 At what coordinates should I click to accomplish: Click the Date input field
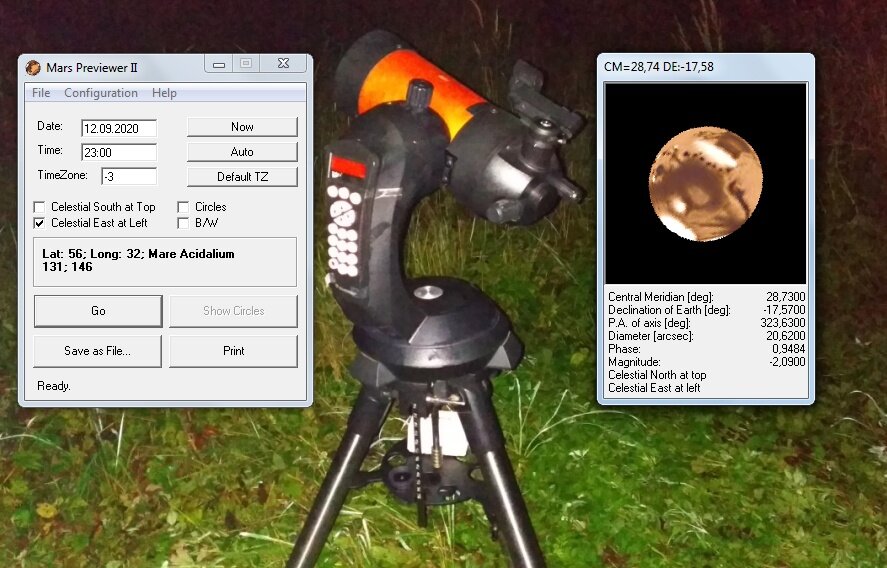(119, 128)
